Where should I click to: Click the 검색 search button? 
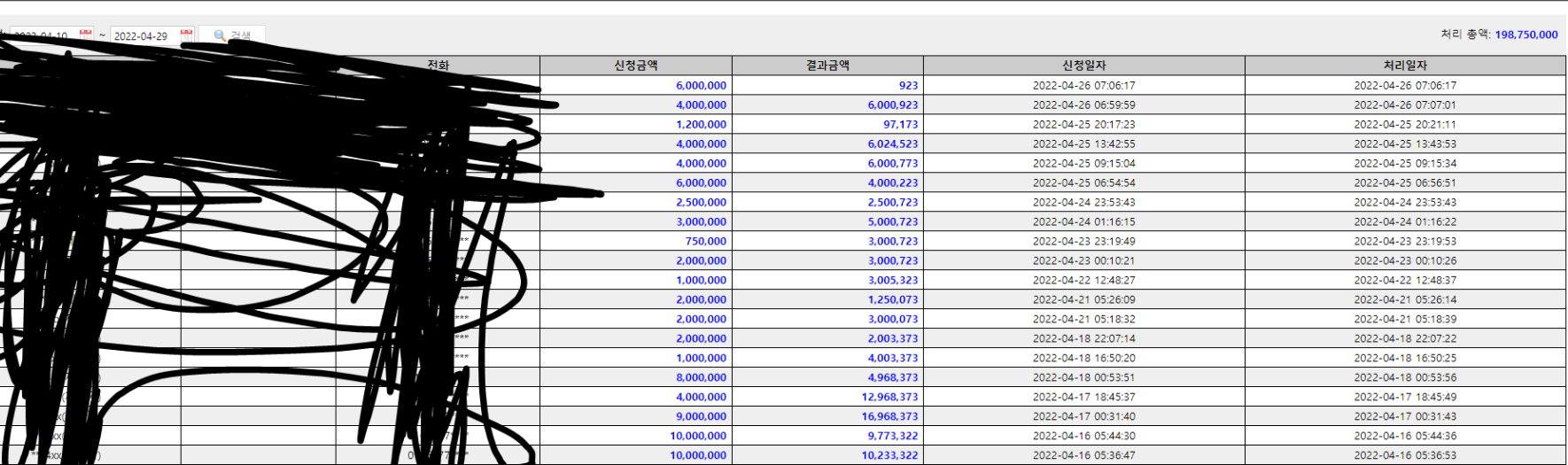[x=232, y=35]
